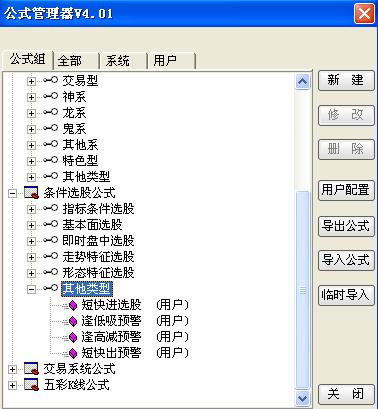Select the 短快进选股 formula row
This screenshot has width=378, height=409.
(x=135, y=305)
